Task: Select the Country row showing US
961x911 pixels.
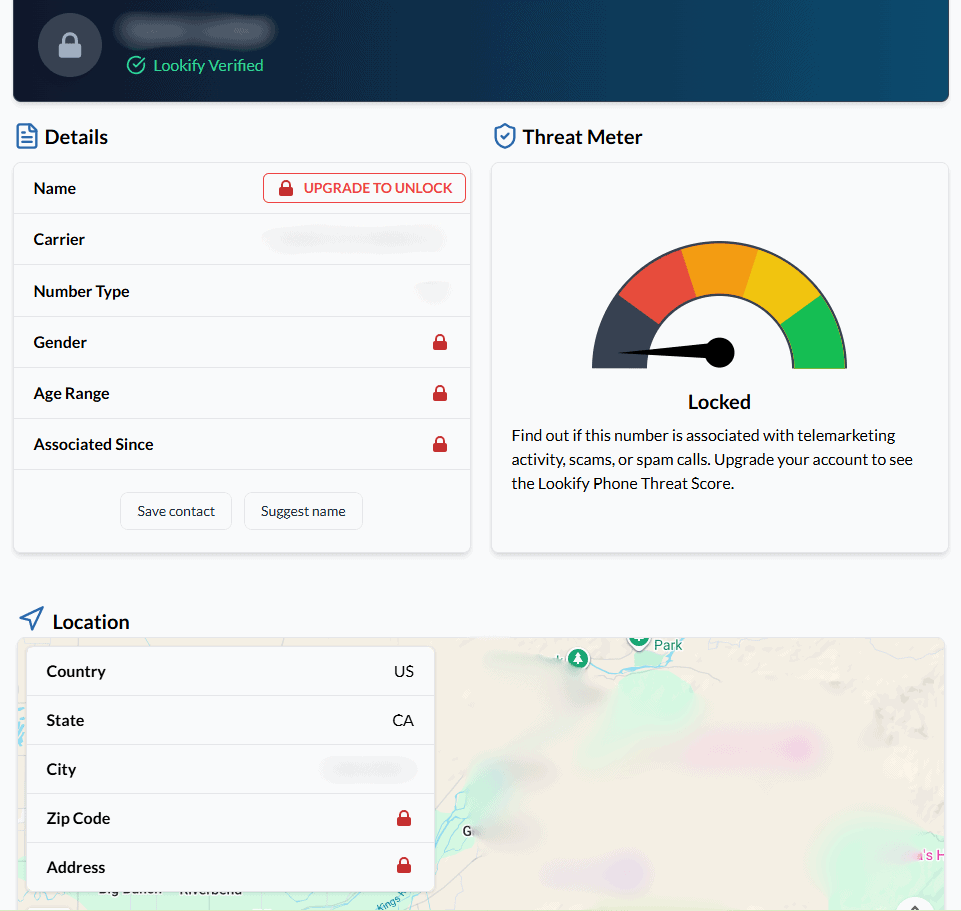Action: tap(230, 671)
